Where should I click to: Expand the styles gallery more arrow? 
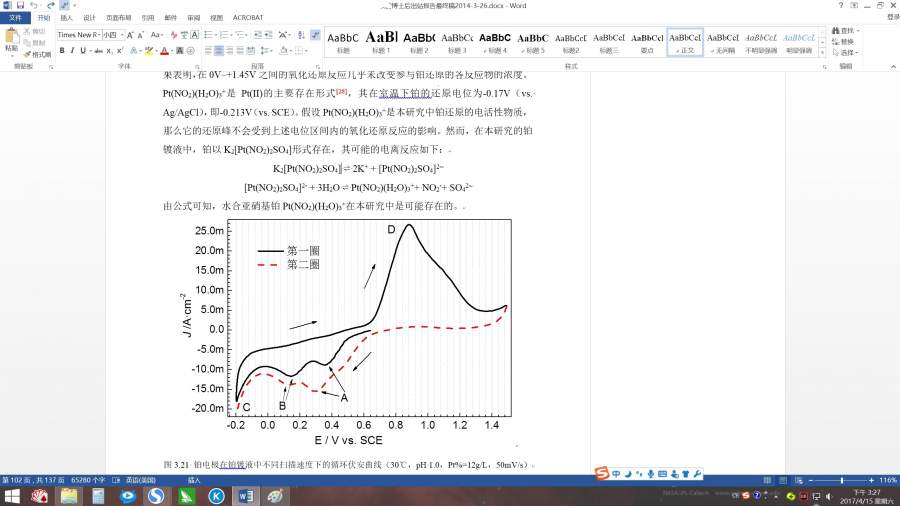[822, 53]
